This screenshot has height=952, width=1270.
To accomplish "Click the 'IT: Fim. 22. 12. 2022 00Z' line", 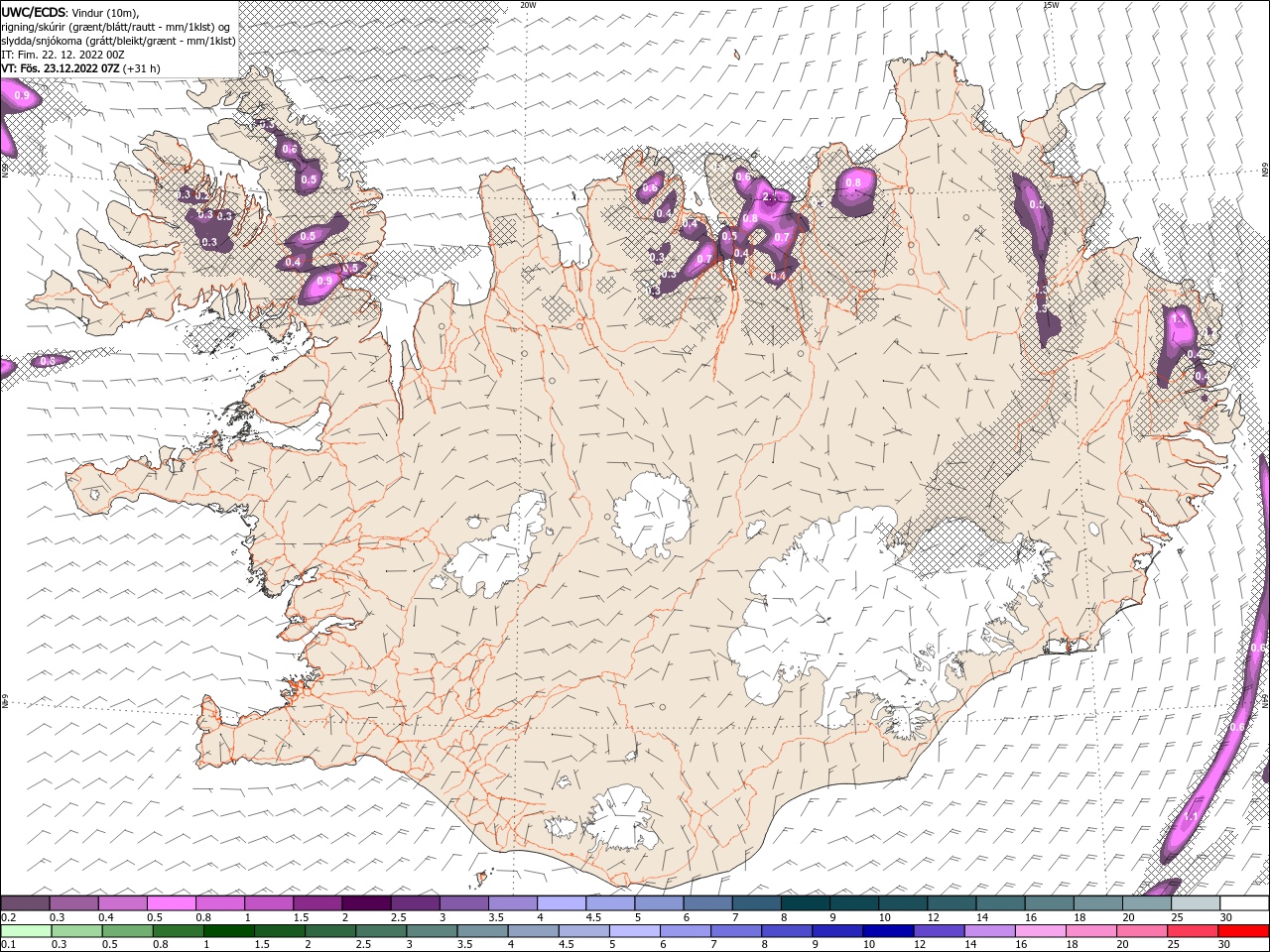I will click(63, 55).
